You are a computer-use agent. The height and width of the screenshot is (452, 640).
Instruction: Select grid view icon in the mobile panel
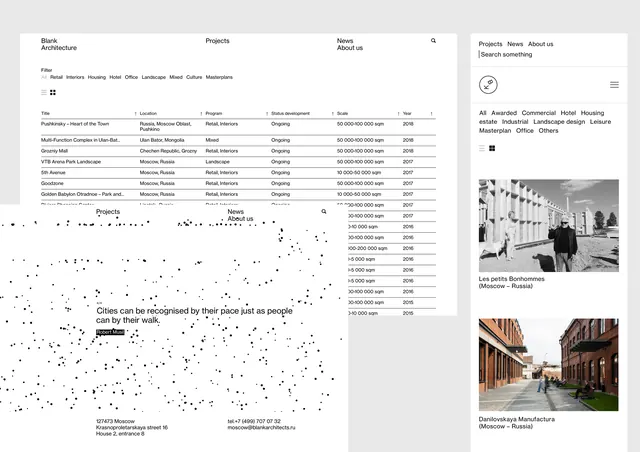492,148
